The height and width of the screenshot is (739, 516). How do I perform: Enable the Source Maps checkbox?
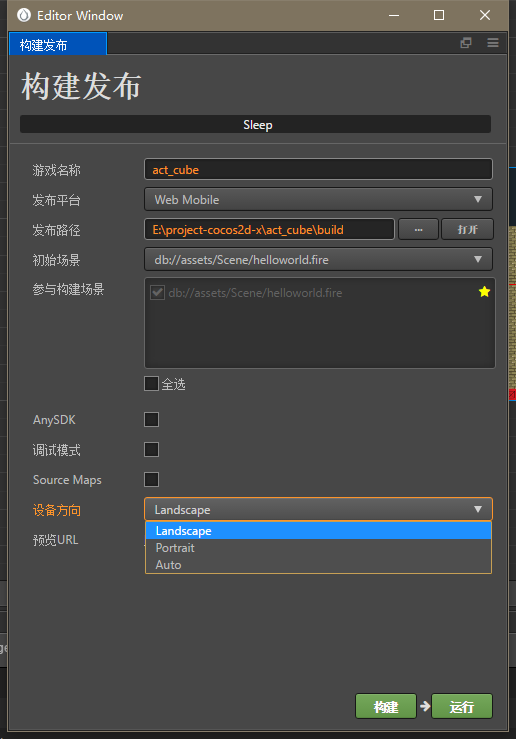[151, 479]
